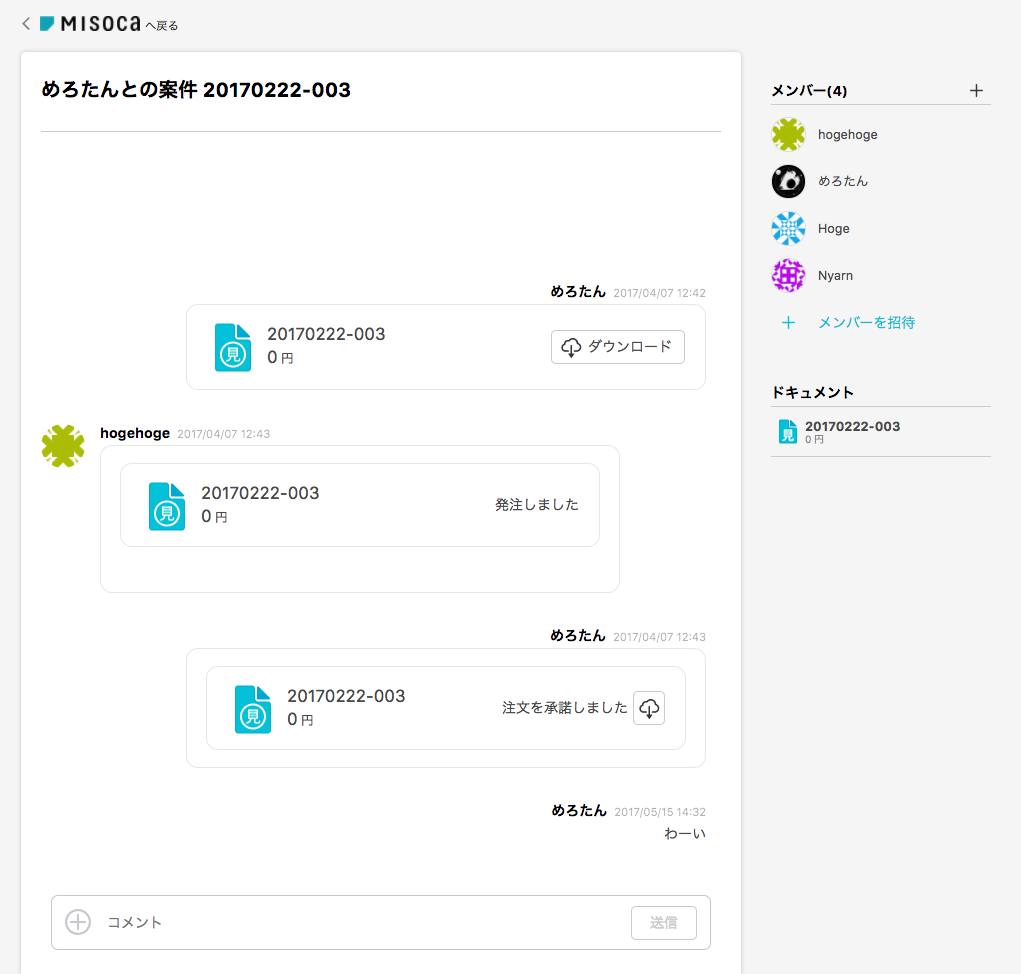Click the circled plus attach icon
The height and width of the screenshot is (974, 1021).
click(78, 922)
